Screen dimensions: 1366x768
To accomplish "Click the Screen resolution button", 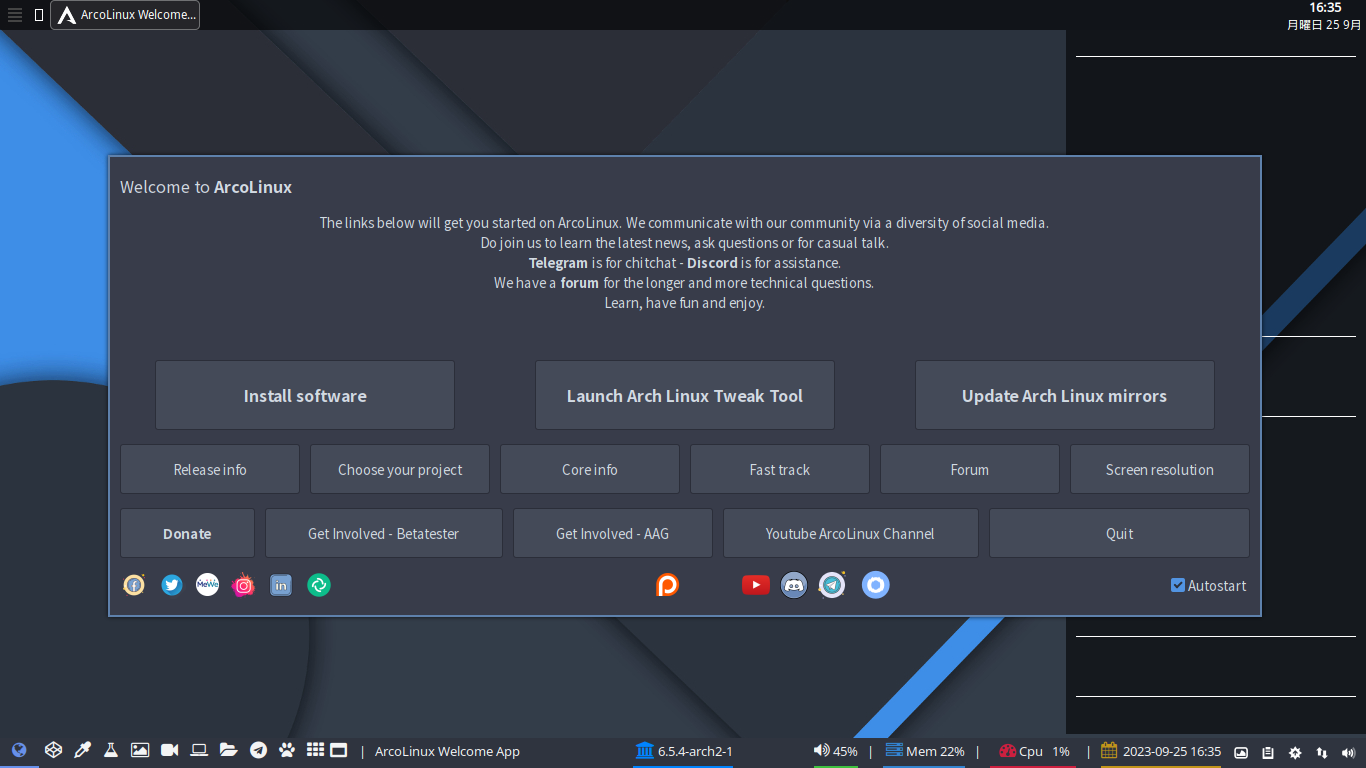I will click(1160, 469).
